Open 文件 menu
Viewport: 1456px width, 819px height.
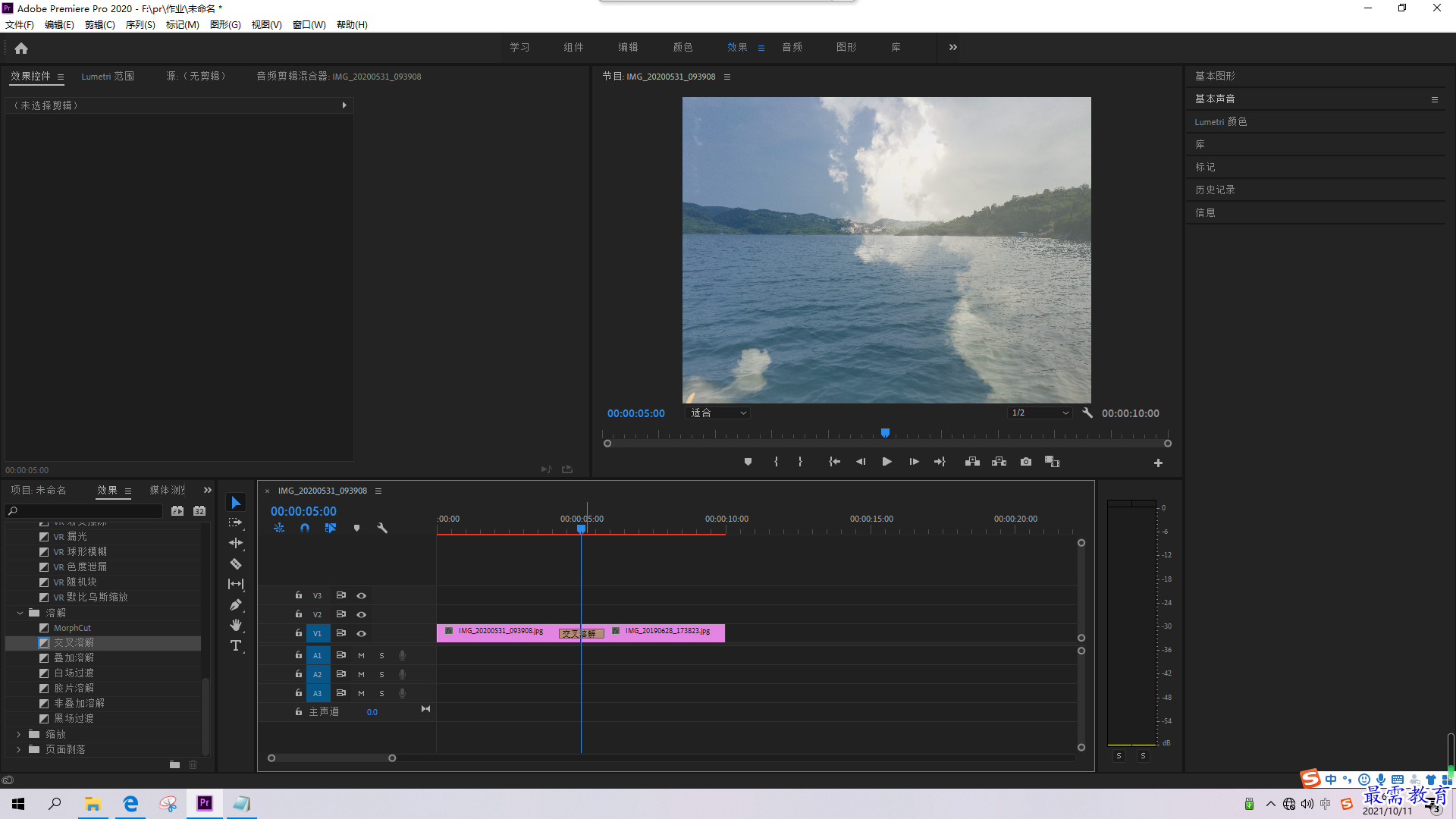20,25
